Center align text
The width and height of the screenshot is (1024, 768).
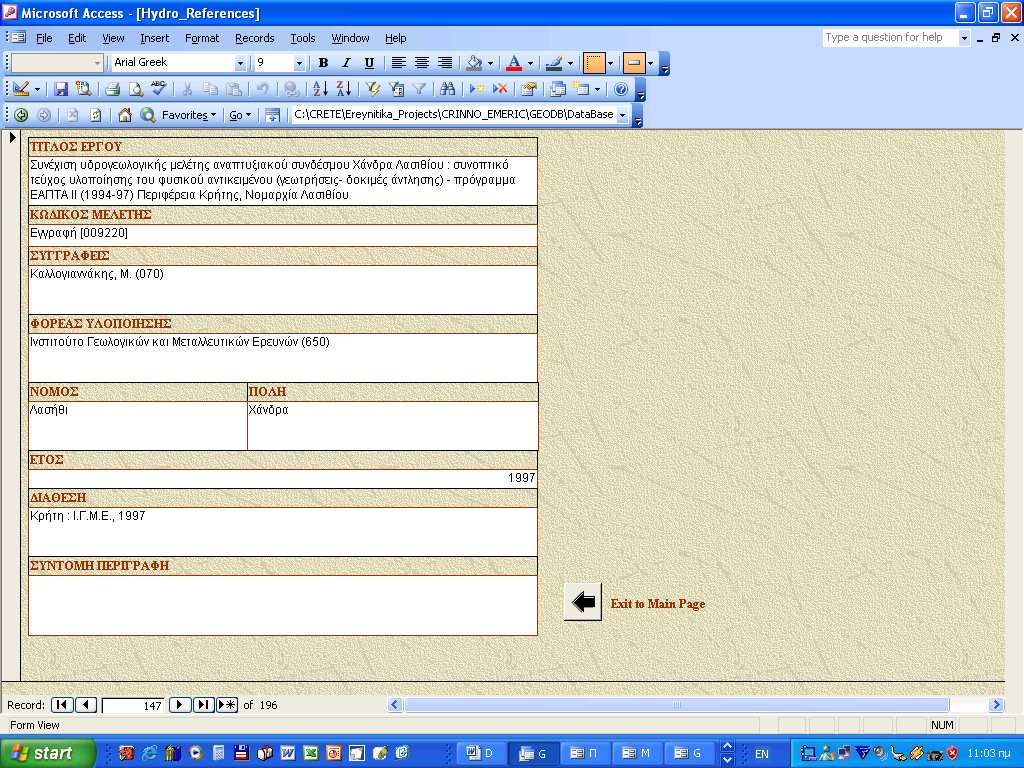click(x=422, y=63)
